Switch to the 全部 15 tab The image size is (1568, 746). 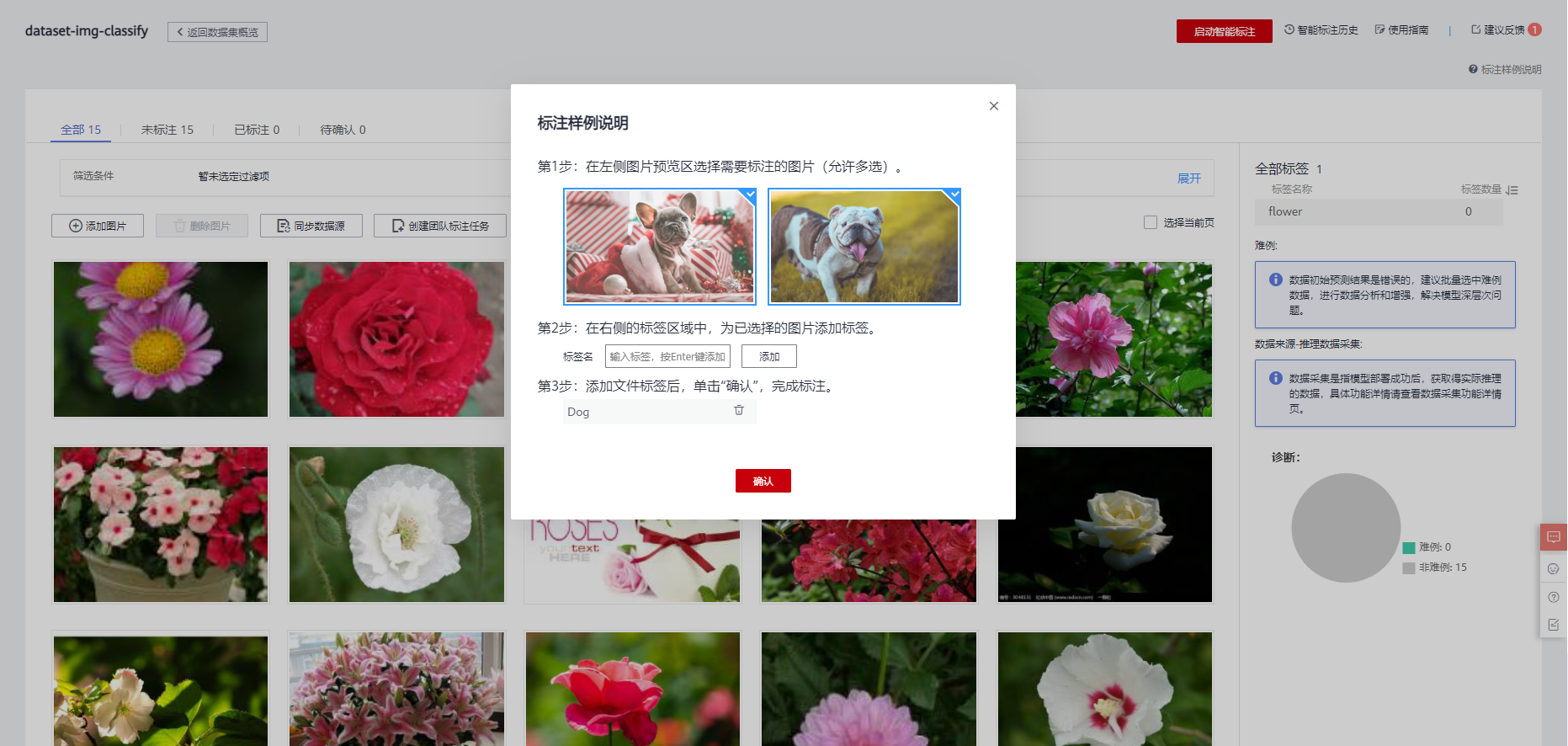[81, 130]
